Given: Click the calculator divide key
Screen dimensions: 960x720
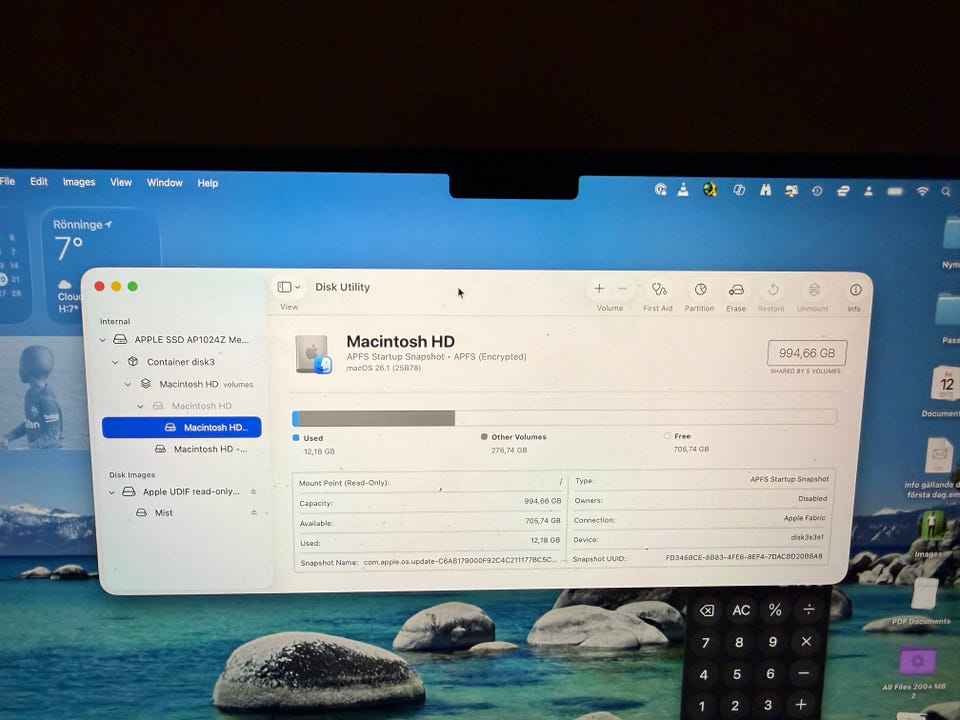Looking at the screenshot, I should pos(809,609).
